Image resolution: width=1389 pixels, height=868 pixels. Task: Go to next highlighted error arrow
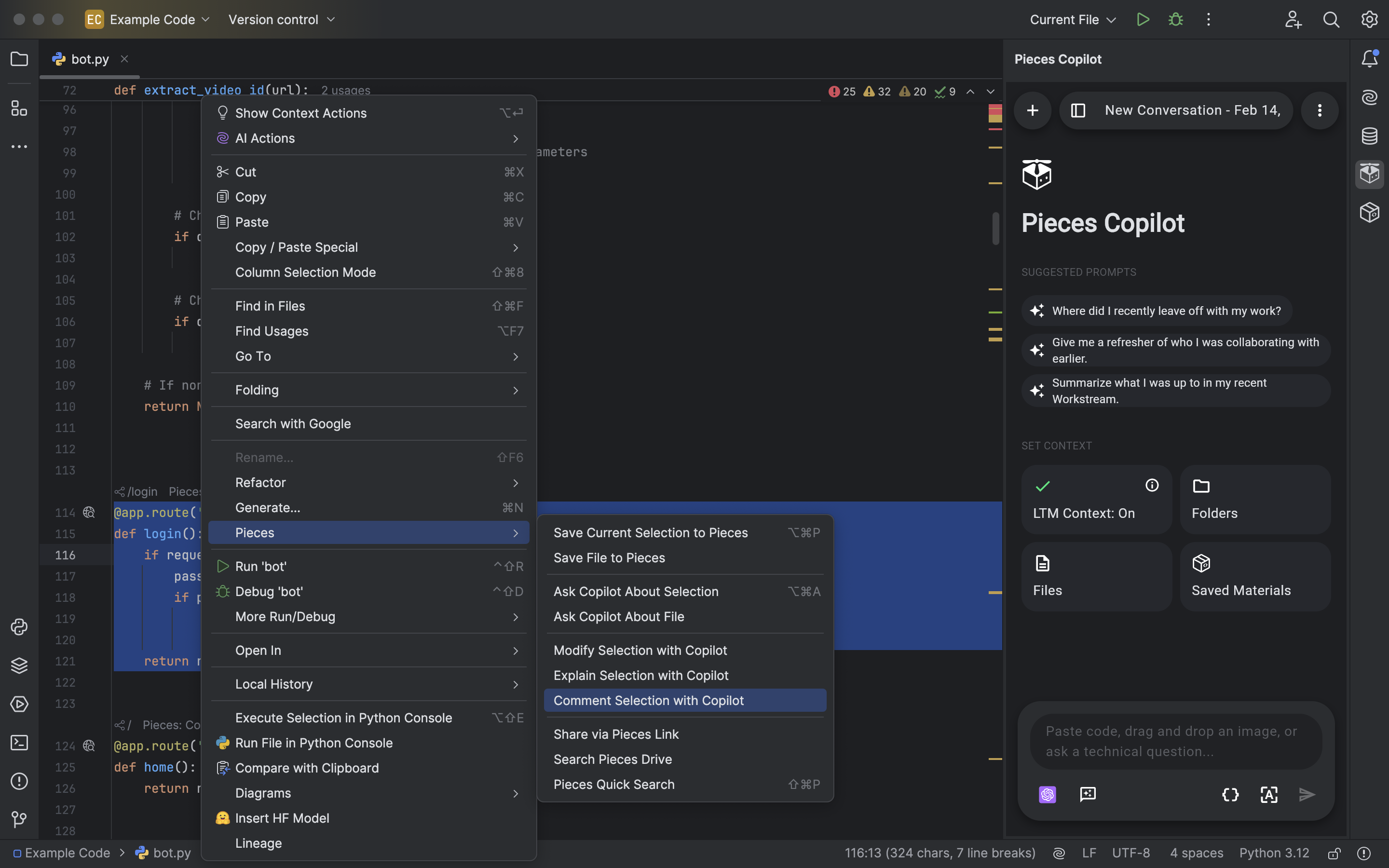tap(991, 92)
